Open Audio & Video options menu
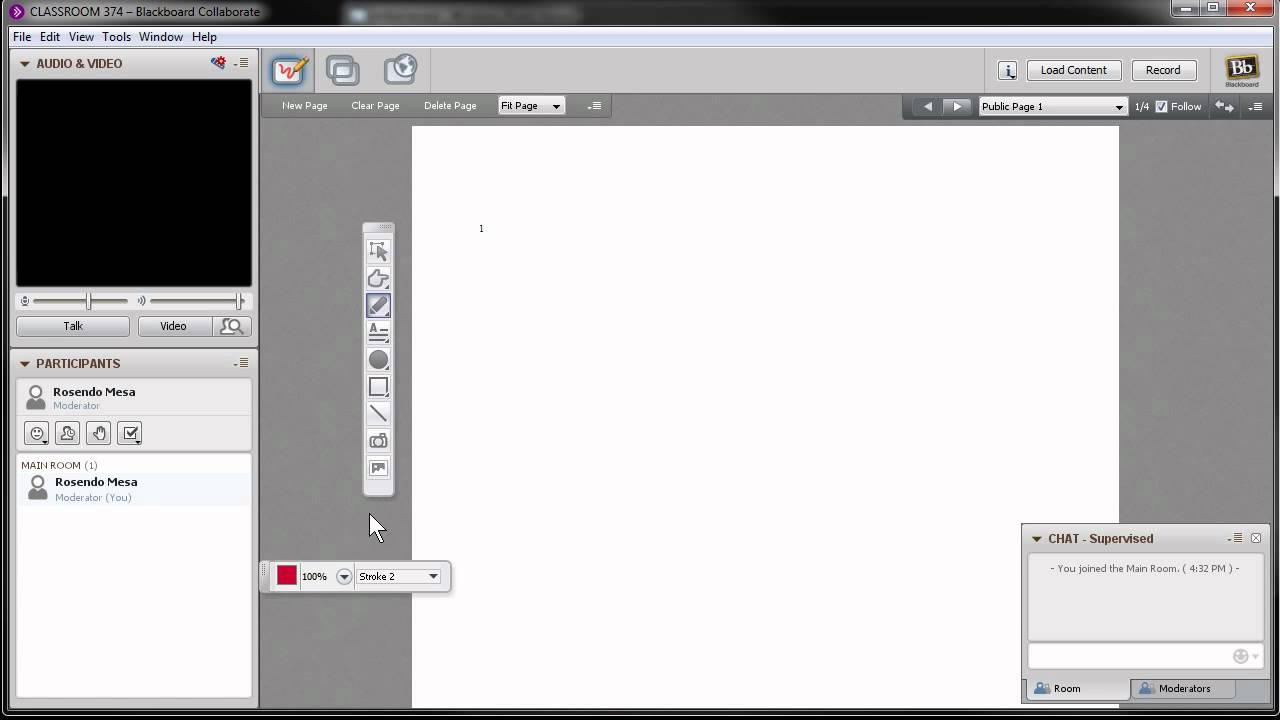 click(242, 63)
